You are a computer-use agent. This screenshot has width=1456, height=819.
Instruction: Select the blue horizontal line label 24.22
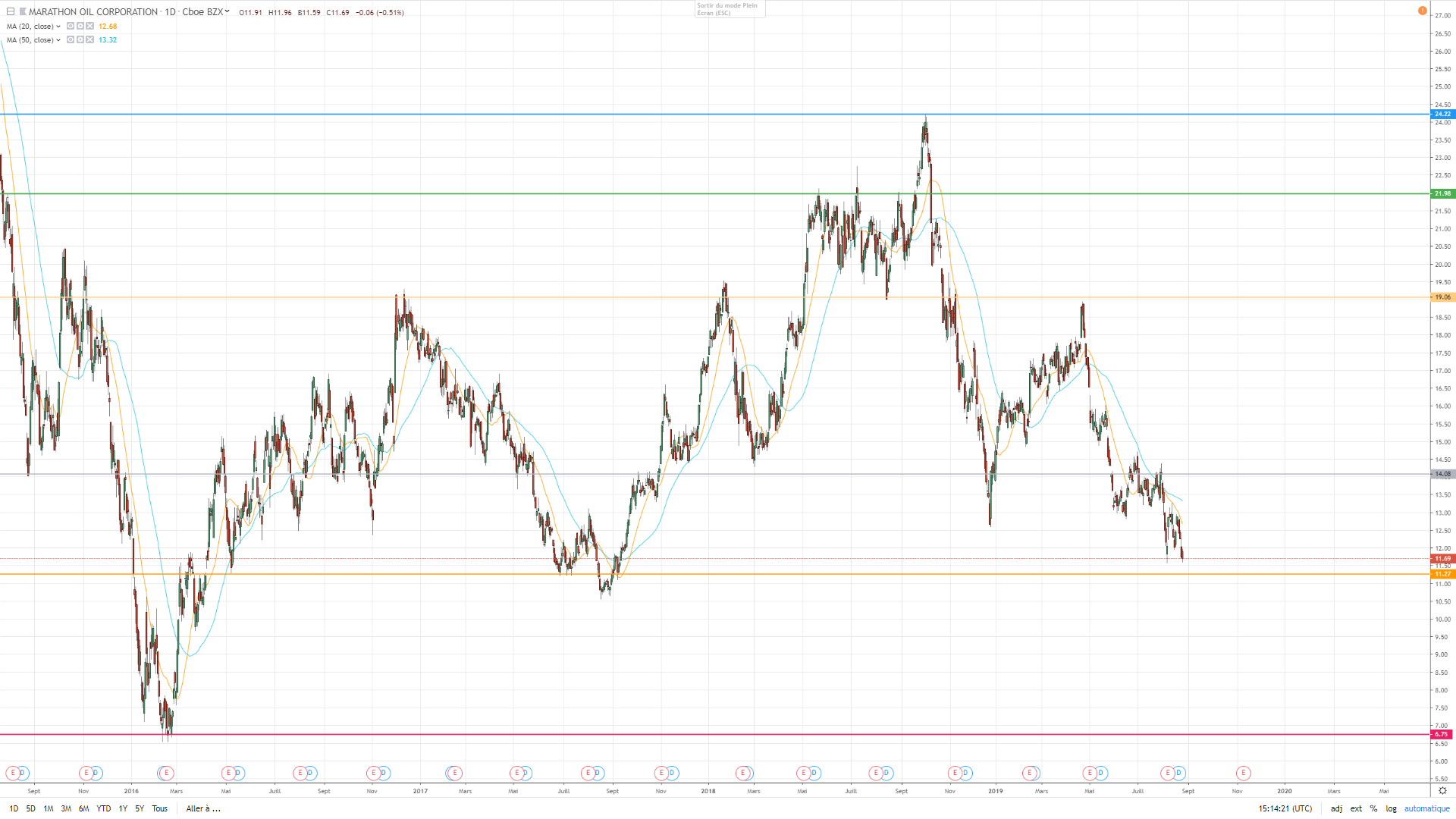click(x=1442, y=115)
